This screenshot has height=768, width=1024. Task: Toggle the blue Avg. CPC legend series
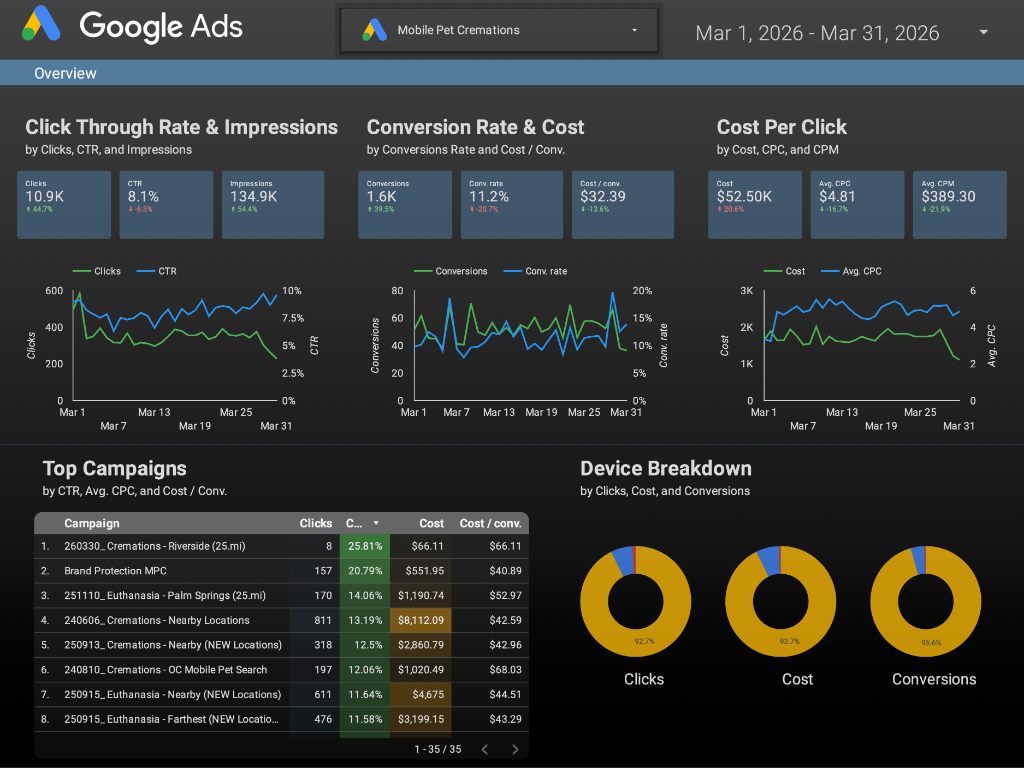tap(851, 271)
